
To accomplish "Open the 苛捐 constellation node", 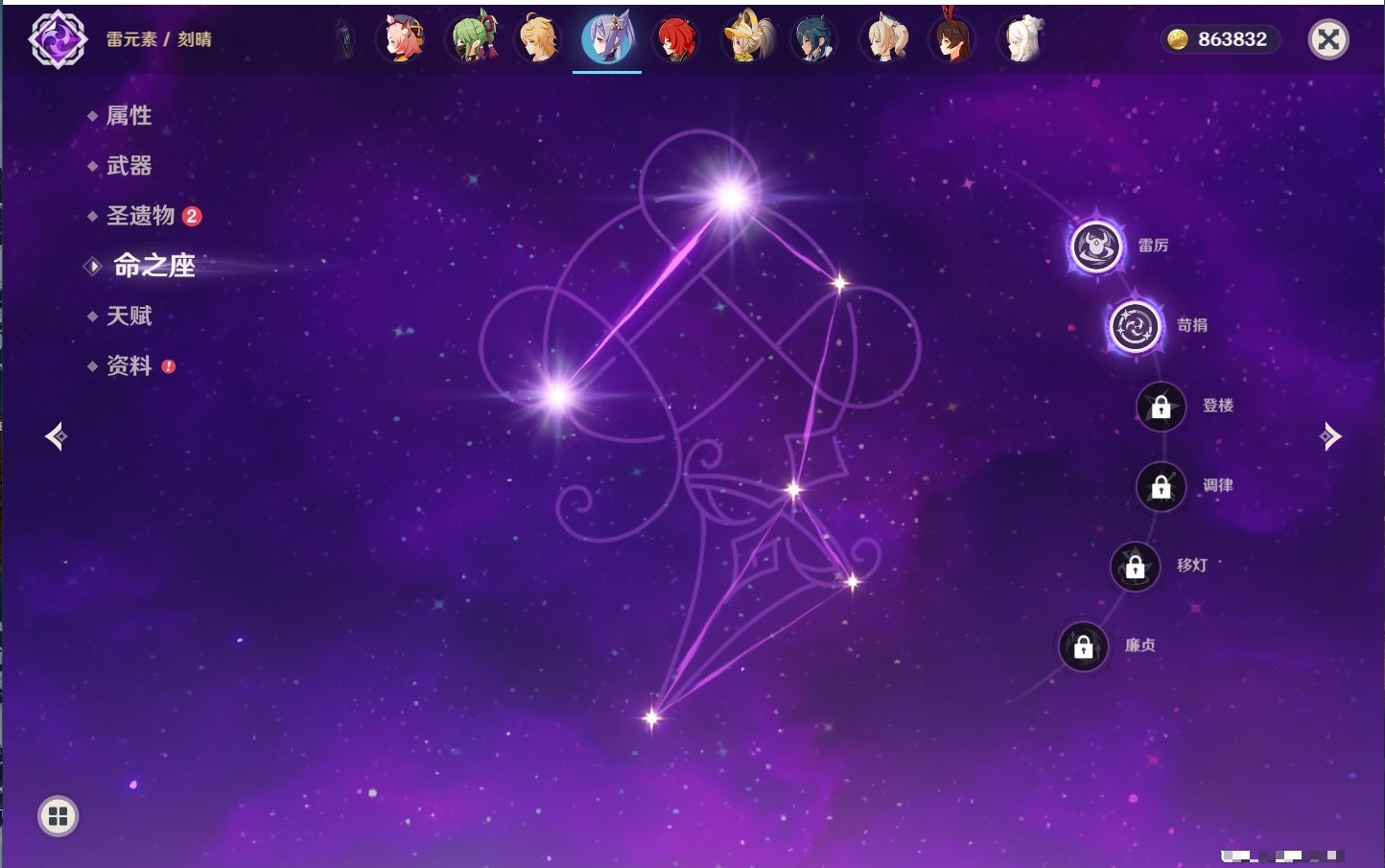I will click(1135, 326).
